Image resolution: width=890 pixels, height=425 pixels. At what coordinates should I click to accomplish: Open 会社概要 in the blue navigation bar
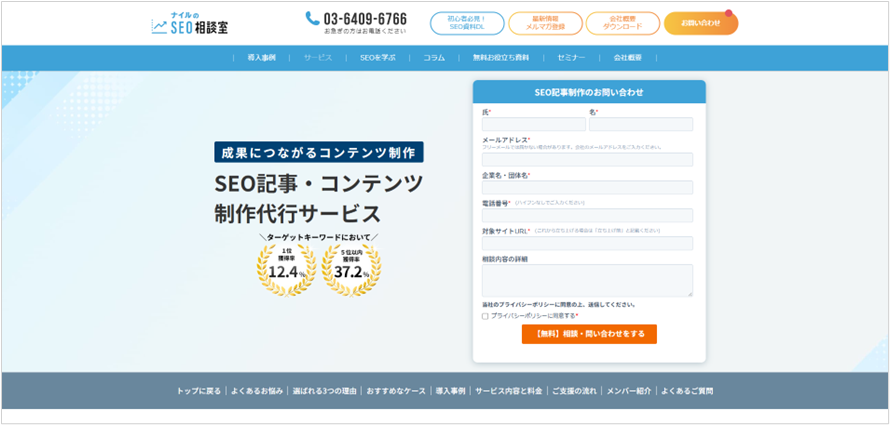(x=628, y=58)
